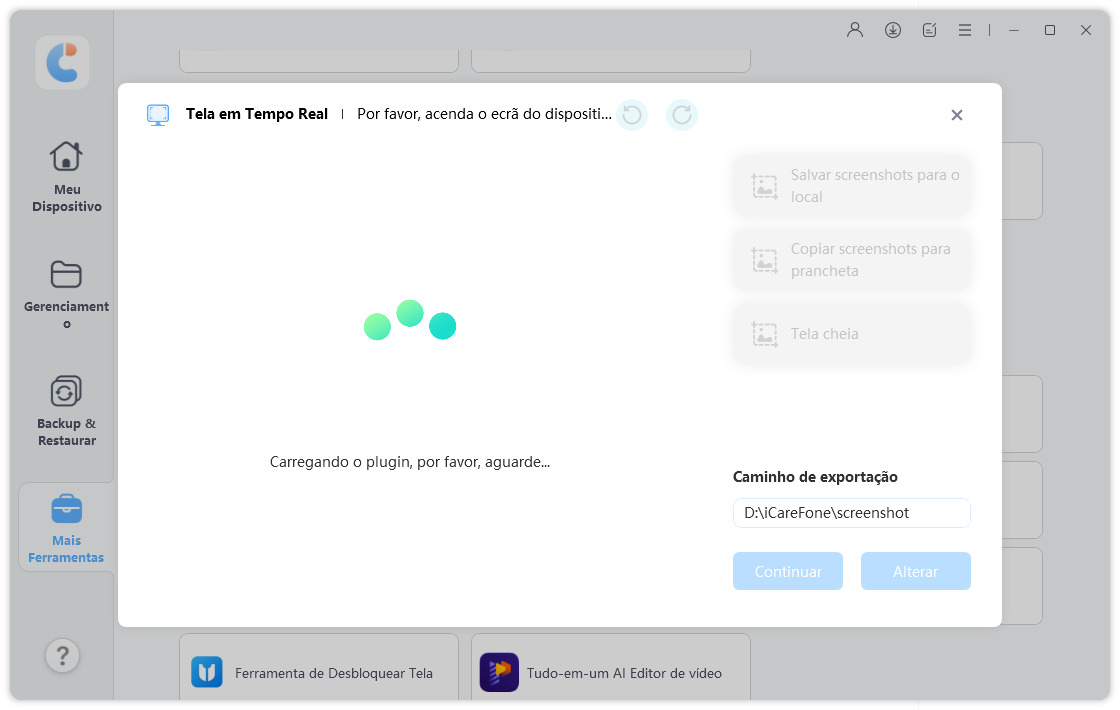
Task: Click Copiar screenshots para prancheta
Action: pyautogui.click(x=852, y=260)
